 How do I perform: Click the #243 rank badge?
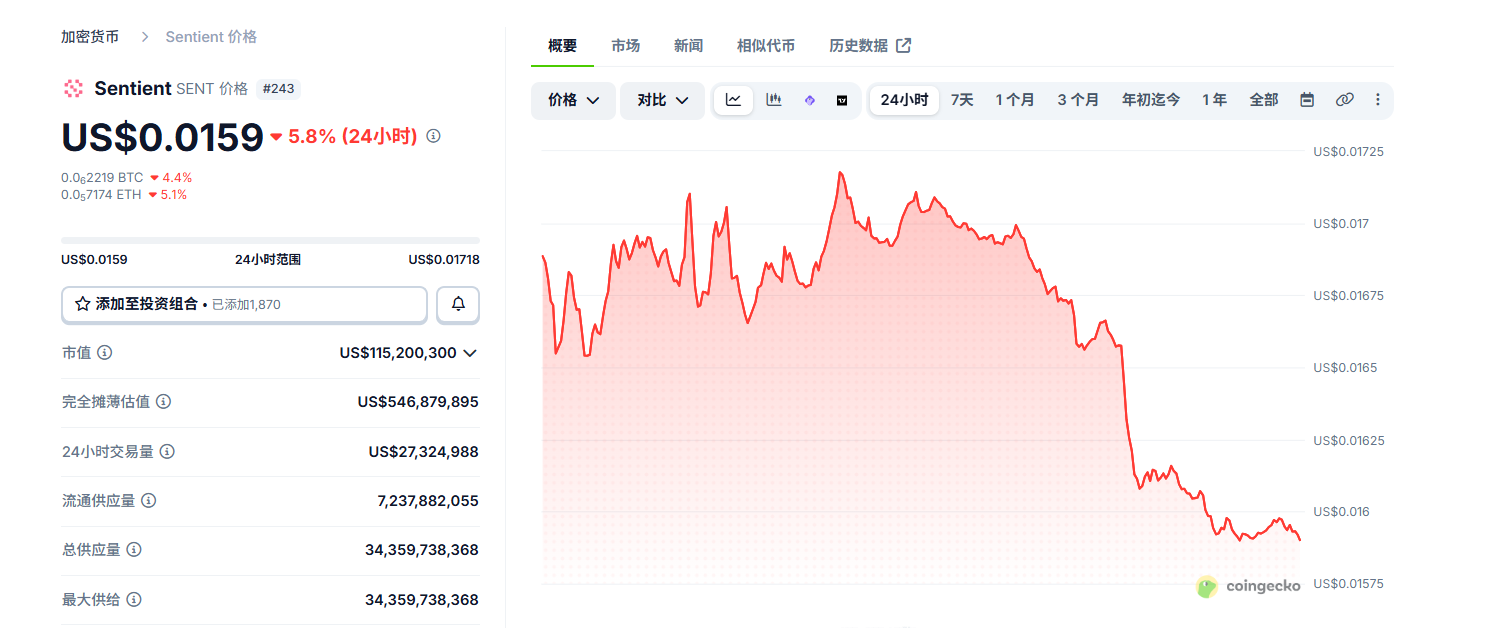coord(278,89)
